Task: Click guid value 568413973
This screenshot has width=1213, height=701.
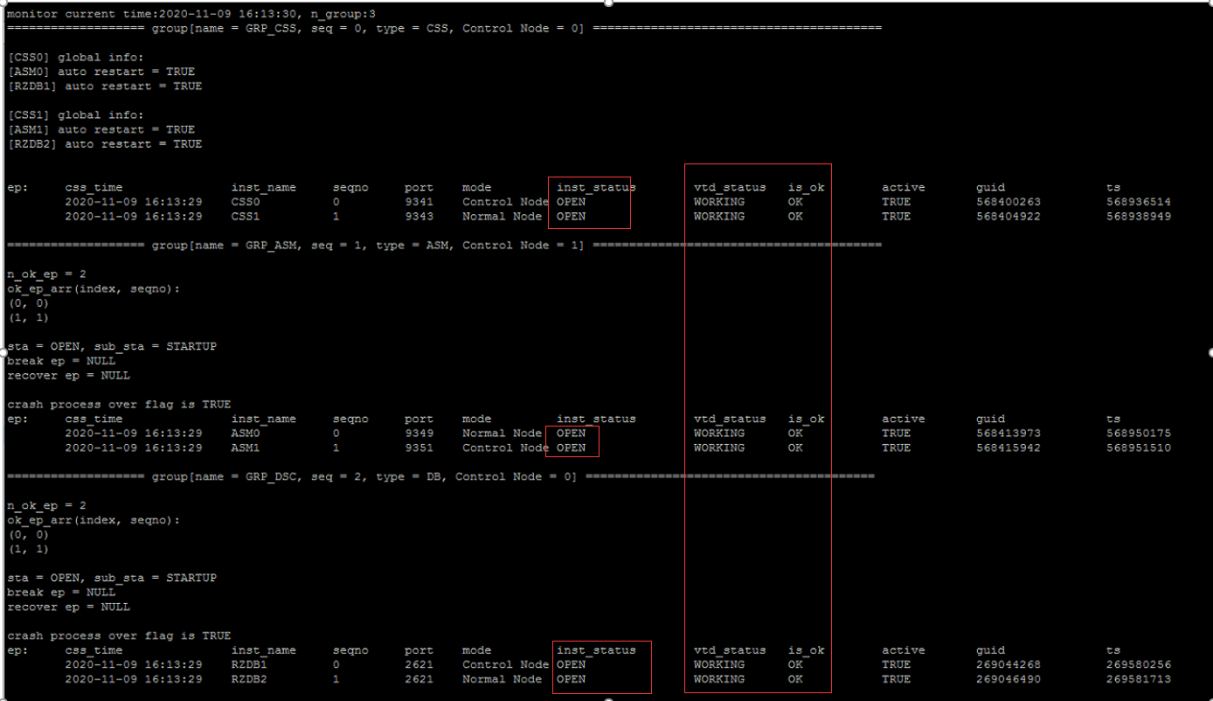Action: (1008, 433)
